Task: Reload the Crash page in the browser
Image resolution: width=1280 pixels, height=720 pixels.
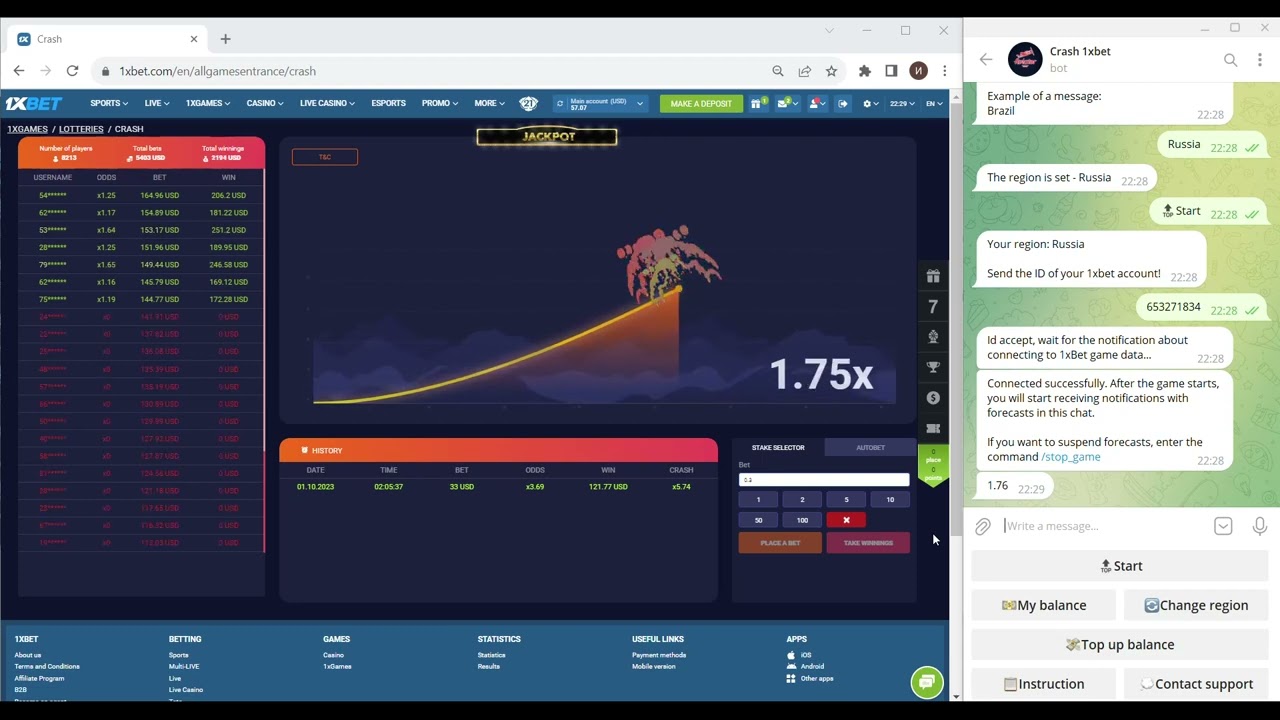Action: (x=72, y=71)
